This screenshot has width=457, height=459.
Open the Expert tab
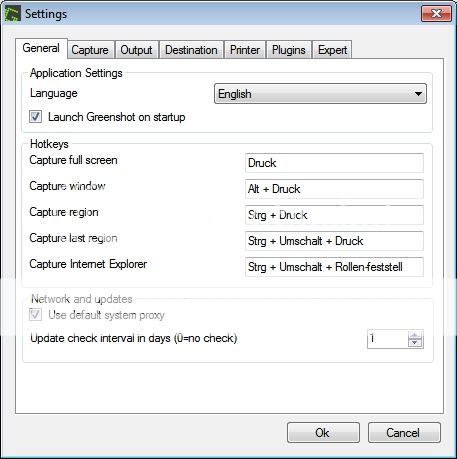332,50
